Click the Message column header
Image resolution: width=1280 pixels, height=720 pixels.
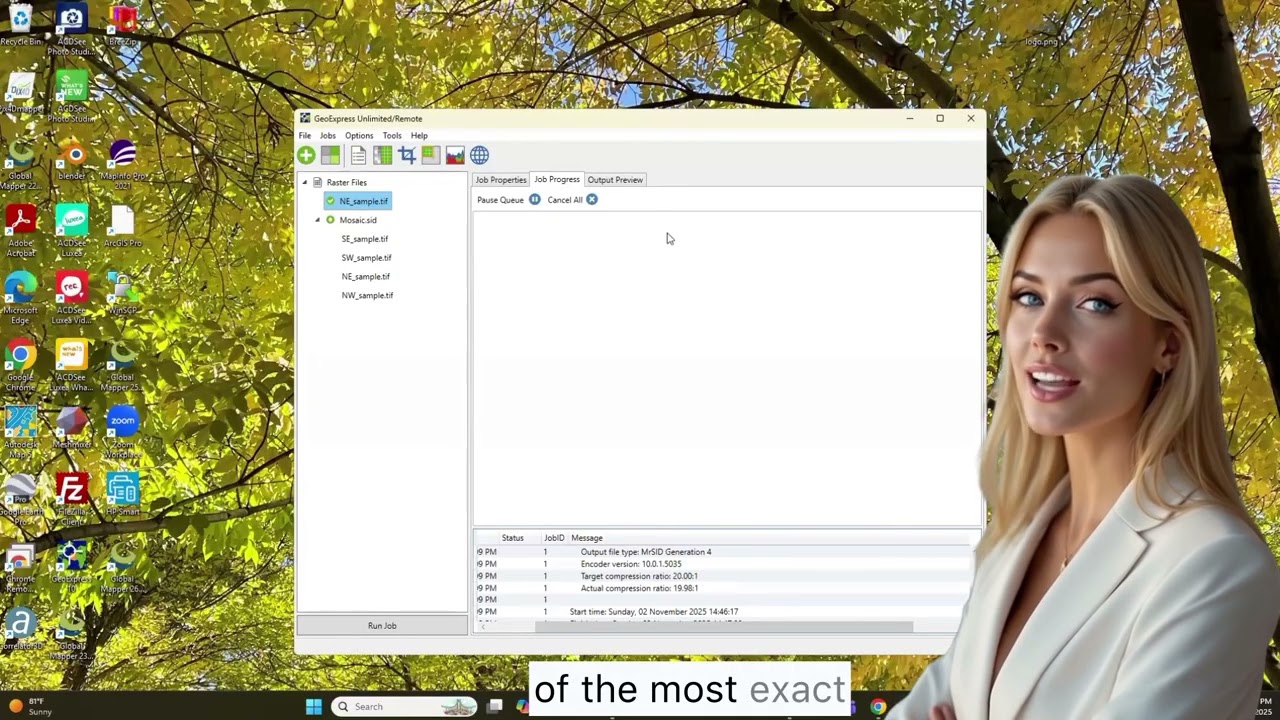[587, 538]
